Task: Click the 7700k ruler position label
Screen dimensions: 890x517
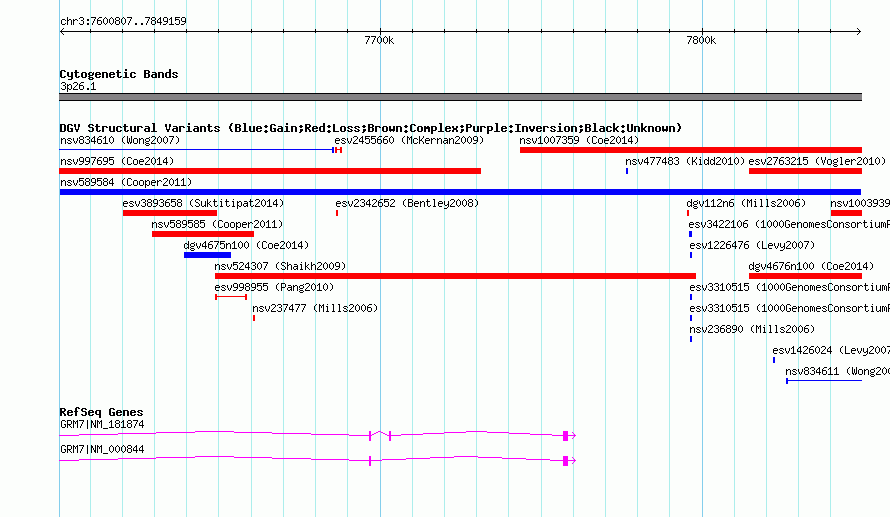Action: coord(379,40)
